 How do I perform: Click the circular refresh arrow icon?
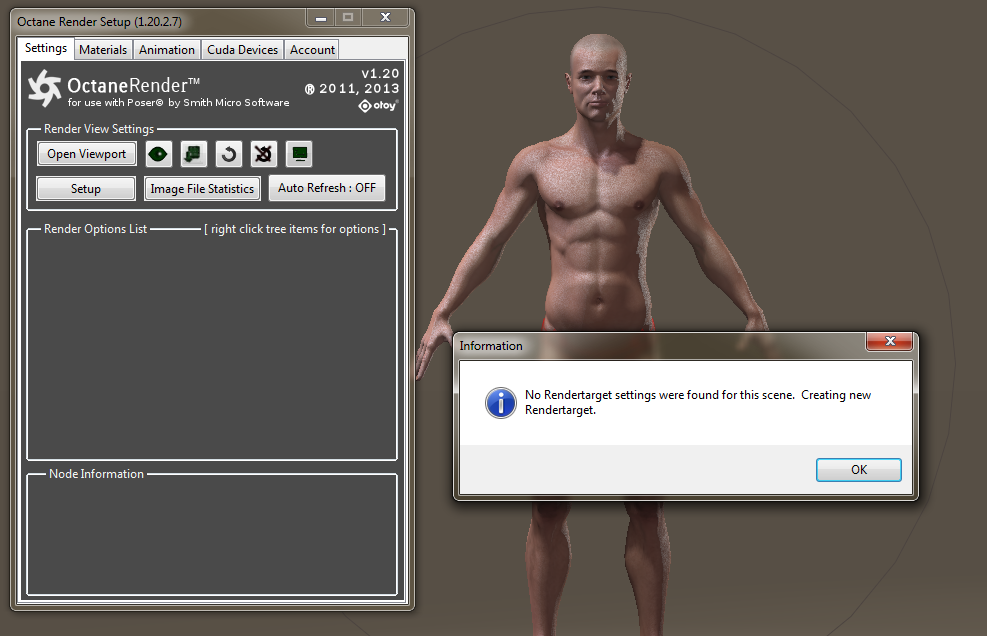229,154
